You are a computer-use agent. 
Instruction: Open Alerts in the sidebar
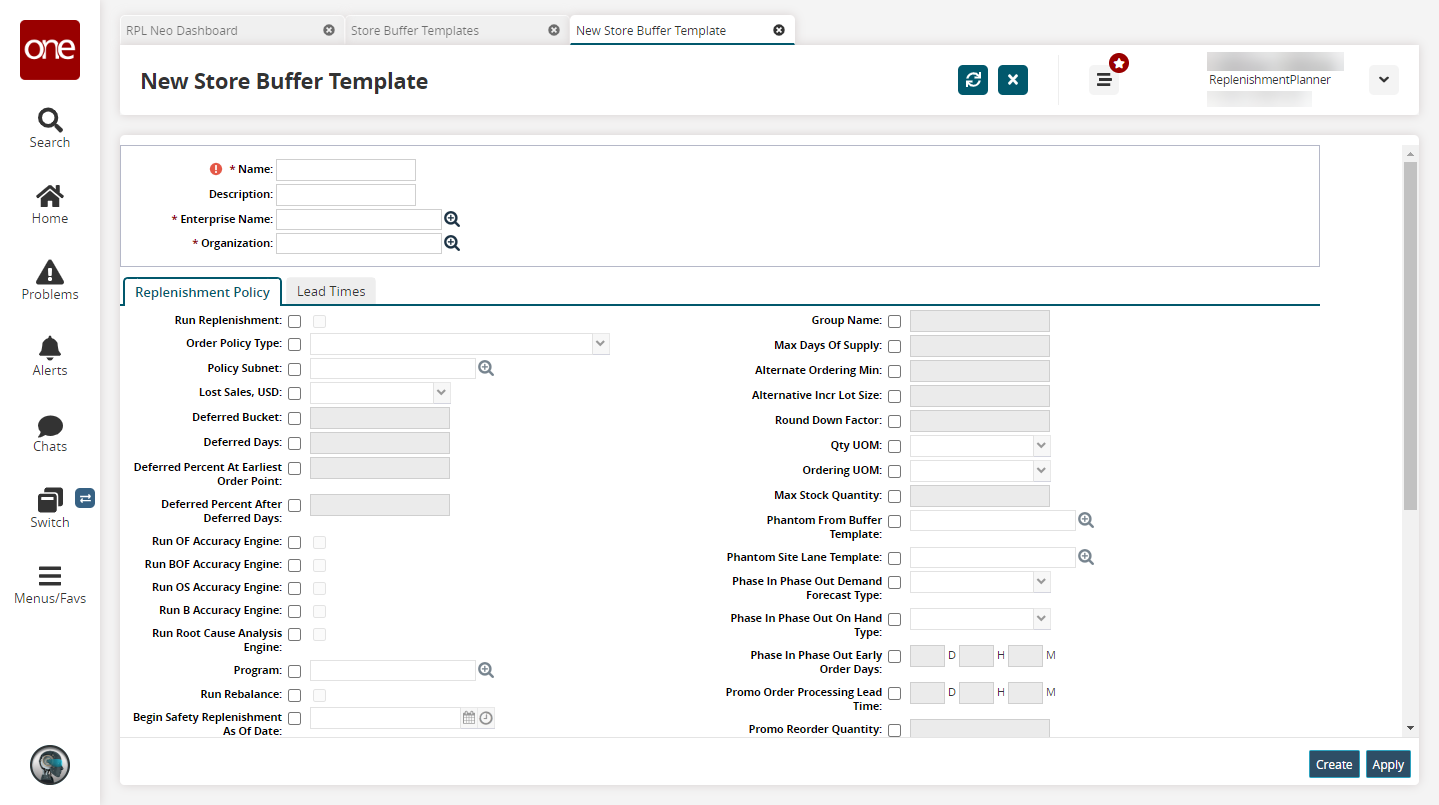50,356
